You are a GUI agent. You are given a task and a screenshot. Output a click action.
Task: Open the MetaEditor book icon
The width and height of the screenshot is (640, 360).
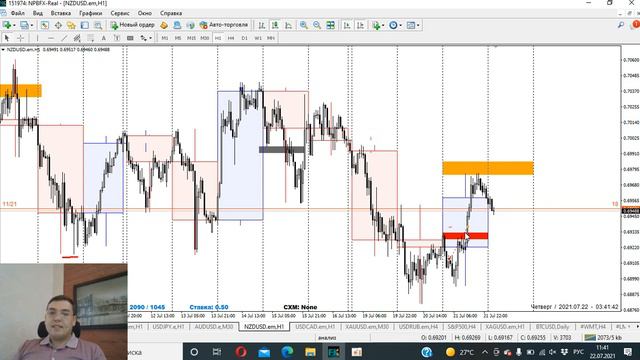(164, 25)
